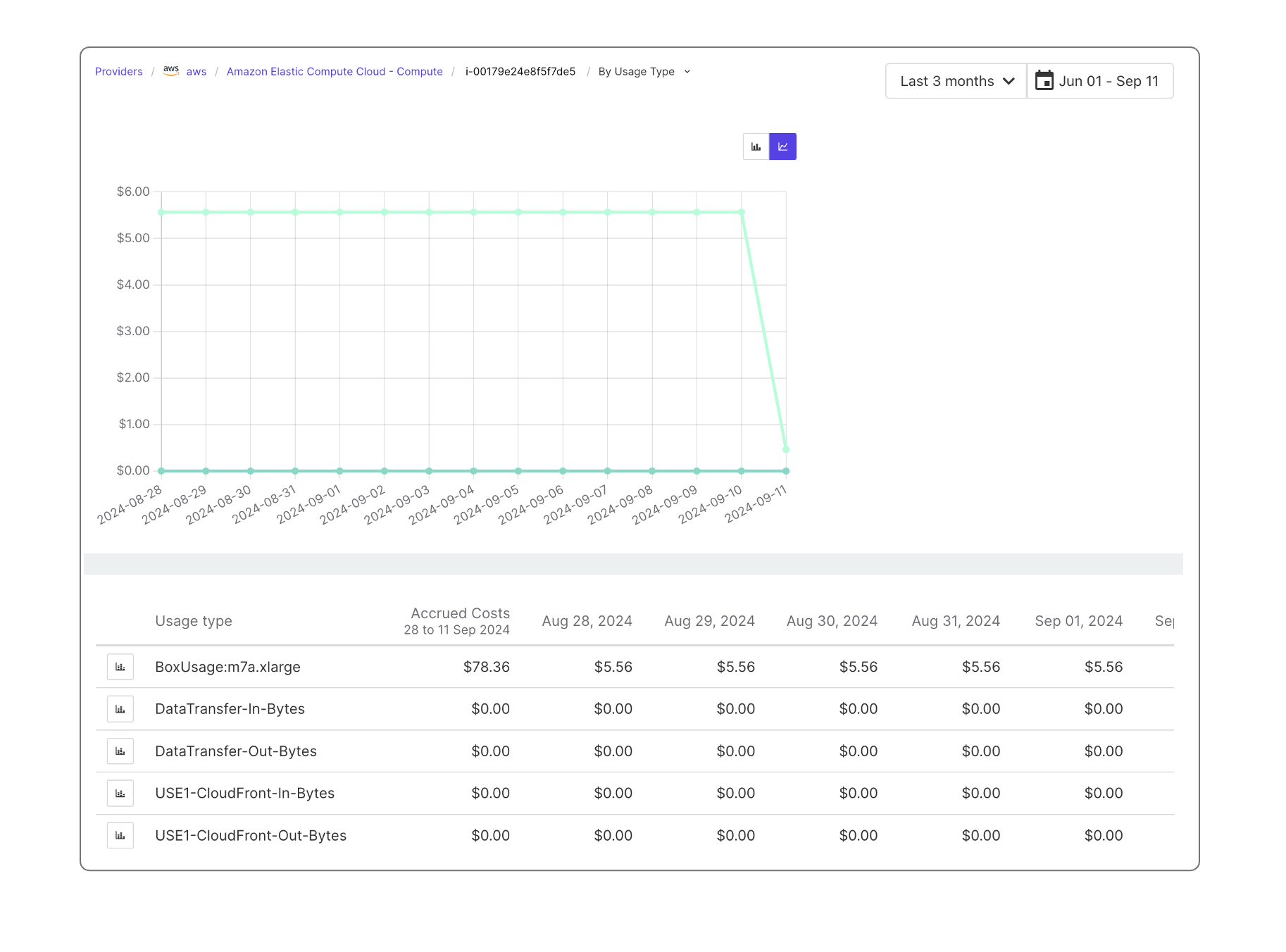Click DataTransfer-In-Bytes accrued $0.00 cell
1286x952 pixels.
(x=490, y=709)
